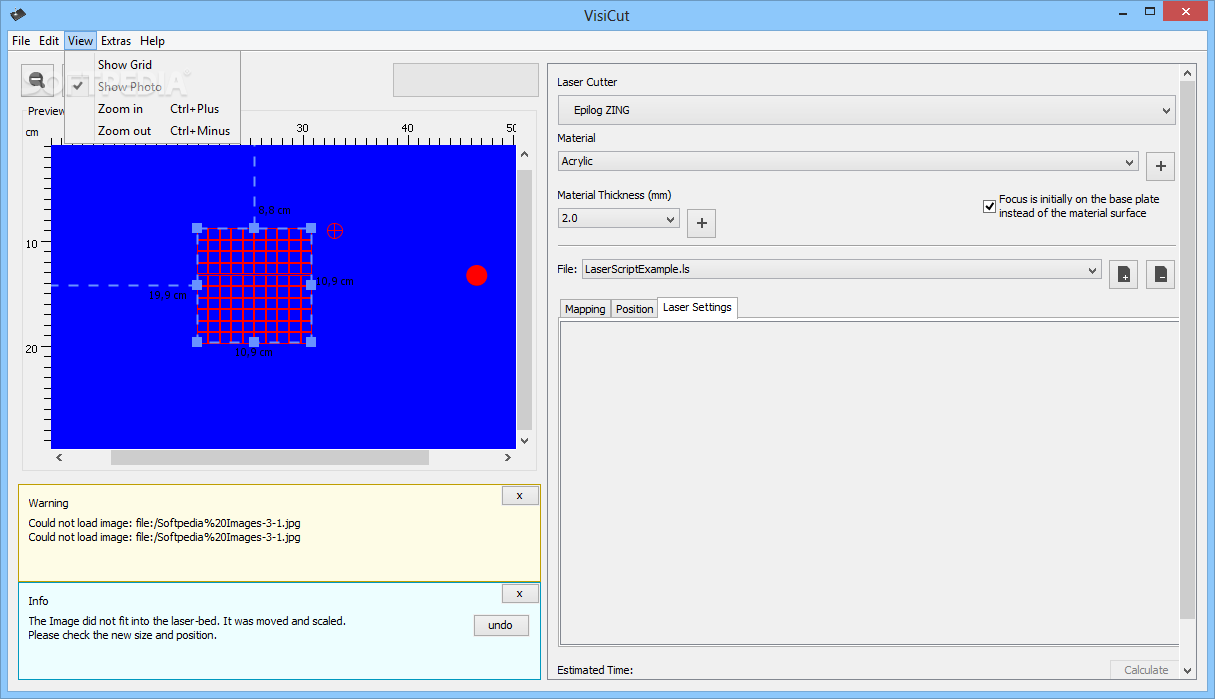Viewport: 1215px width, 699px height.
Task: Click the zoom out magnifier icon
Action: 38,80
